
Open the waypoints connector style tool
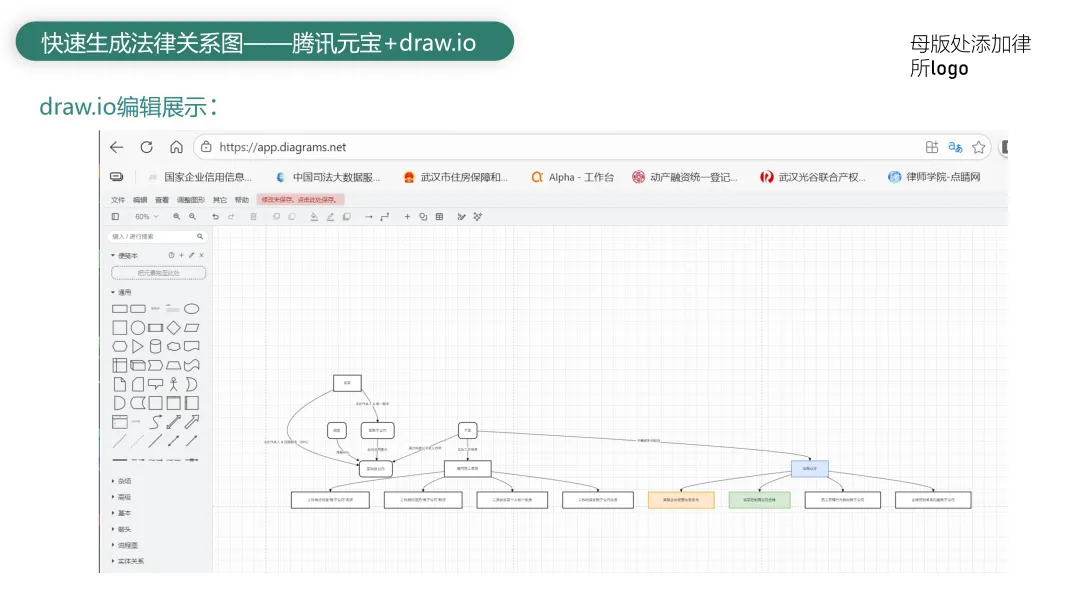tap(385, 217)
